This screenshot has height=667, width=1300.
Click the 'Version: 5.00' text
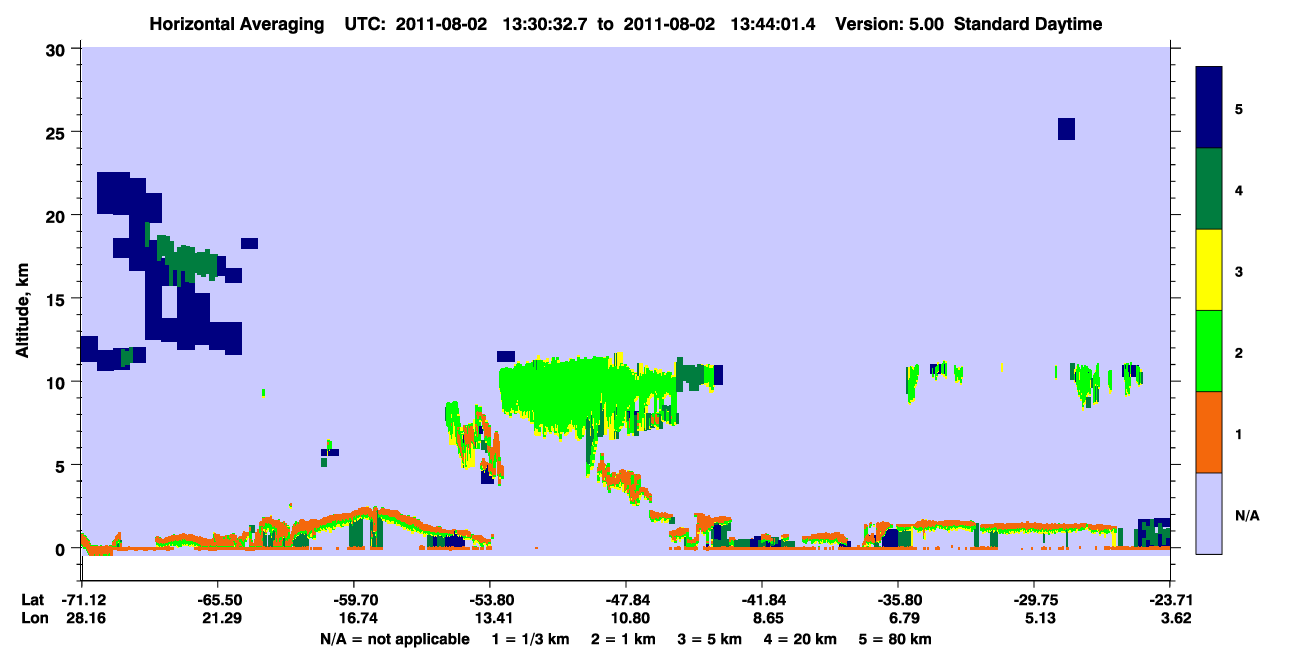[888, 24]
